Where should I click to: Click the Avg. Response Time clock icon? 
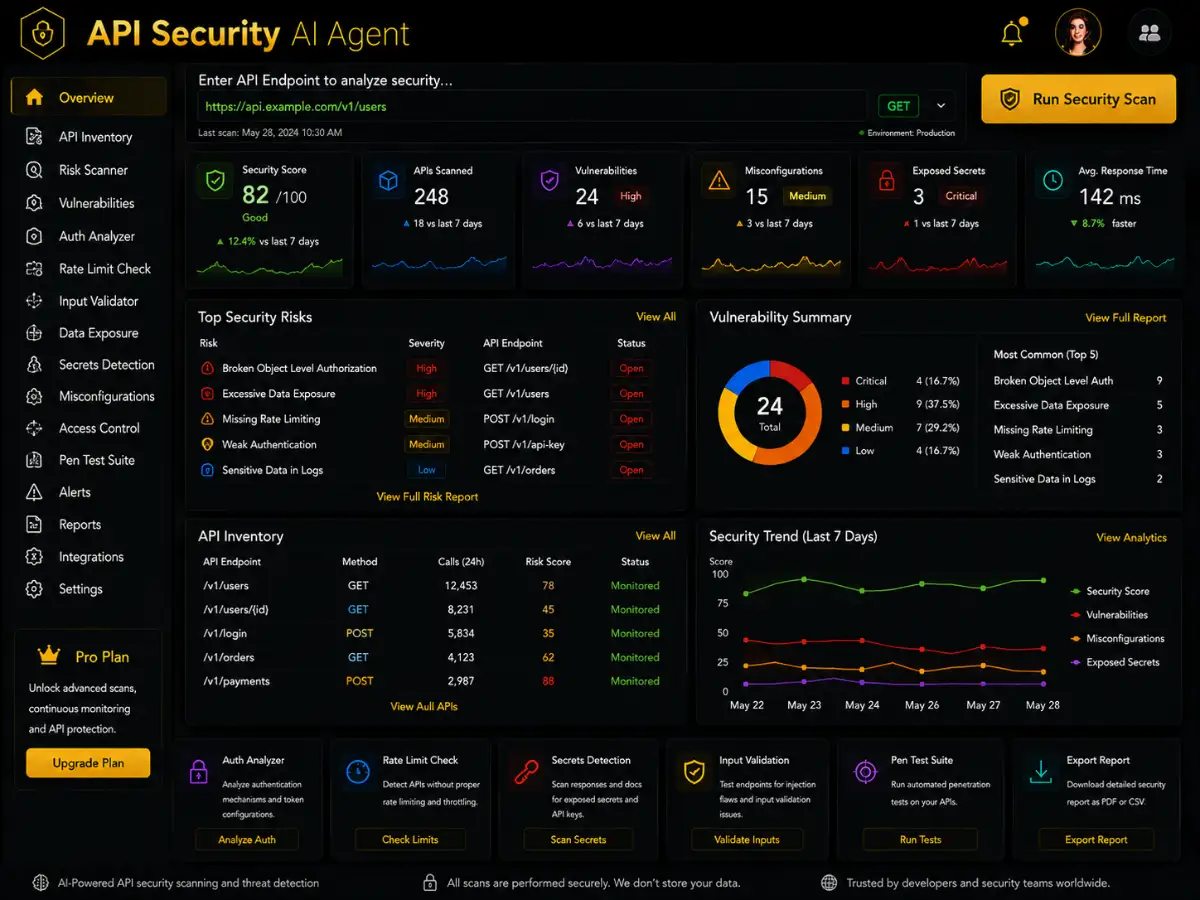click(1053, 182)
